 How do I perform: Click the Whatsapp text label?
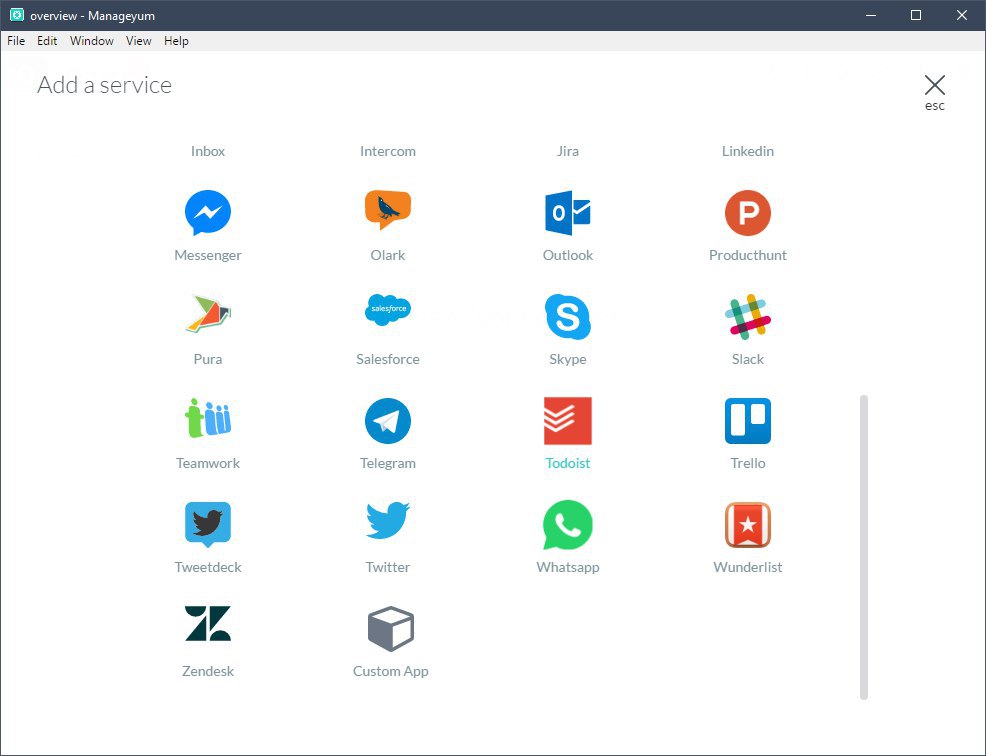point(568,567)
